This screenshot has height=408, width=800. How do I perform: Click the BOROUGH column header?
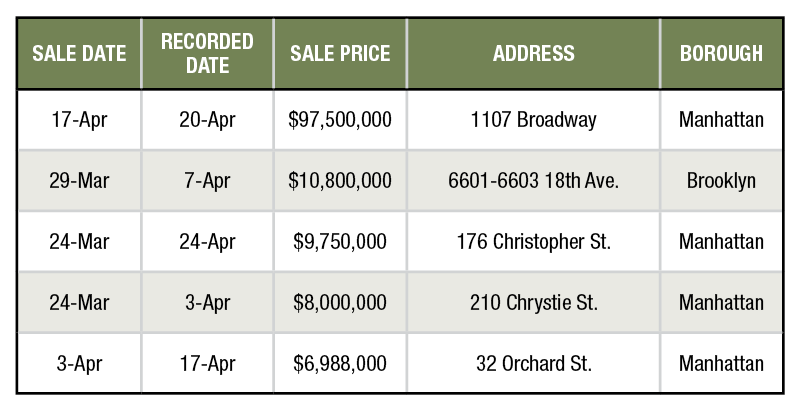pos(721,54)
